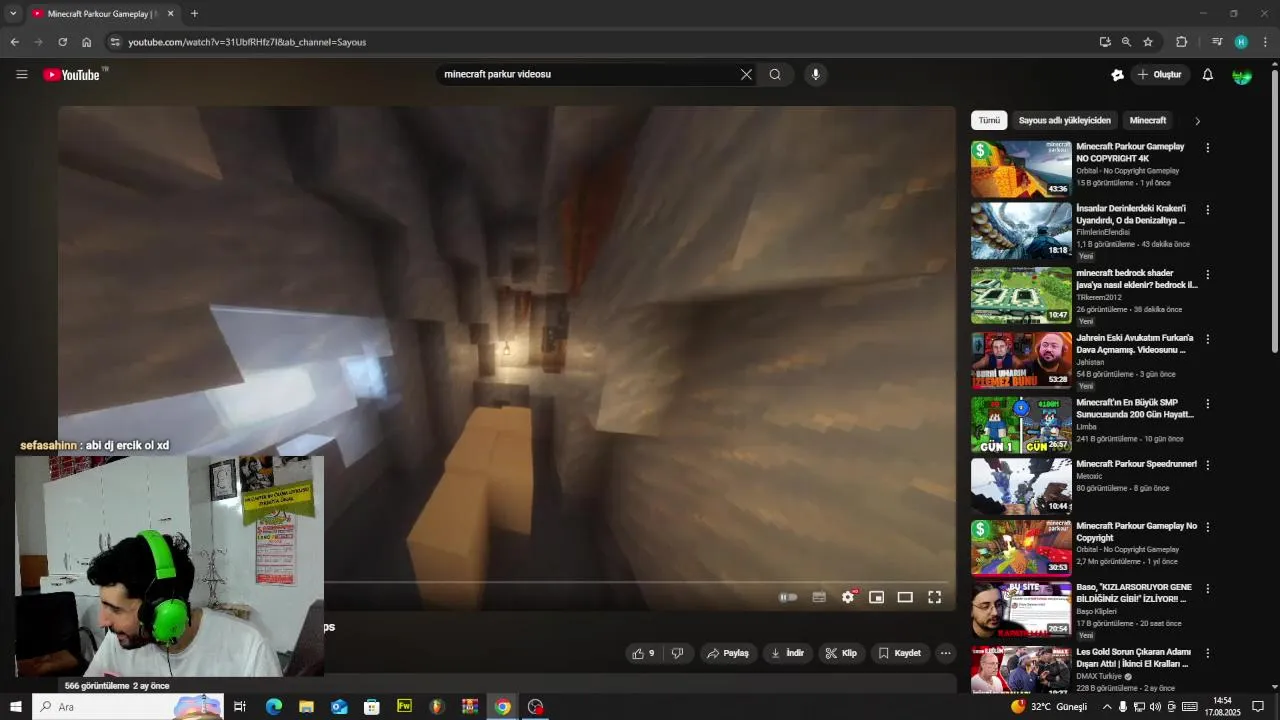Click the Kaydet save button
The width and height of the screenshot is (1280, 720).
click(899, 653)
